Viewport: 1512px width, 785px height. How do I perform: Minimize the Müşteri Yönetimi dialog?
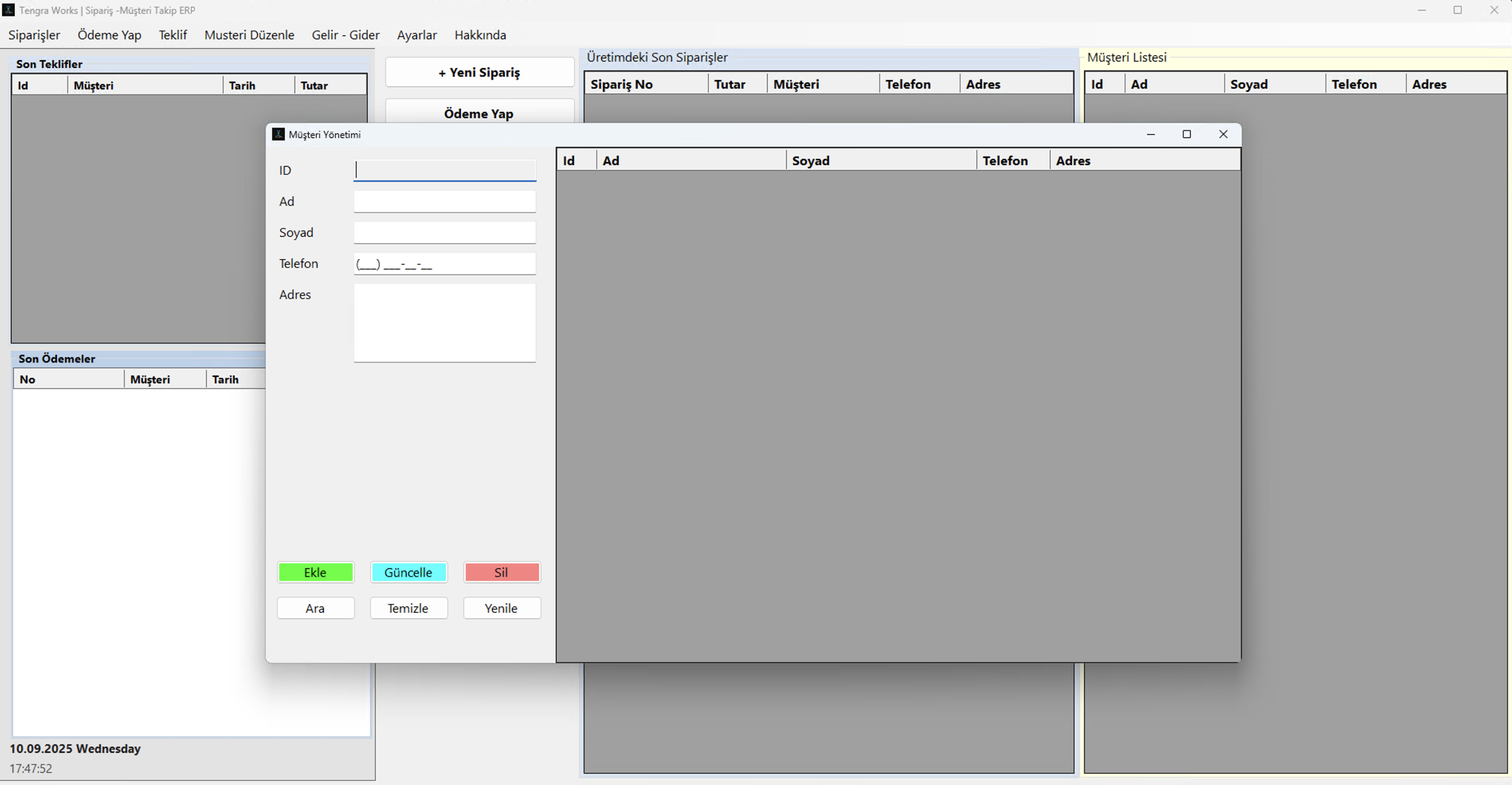[x=1150, y=134]
